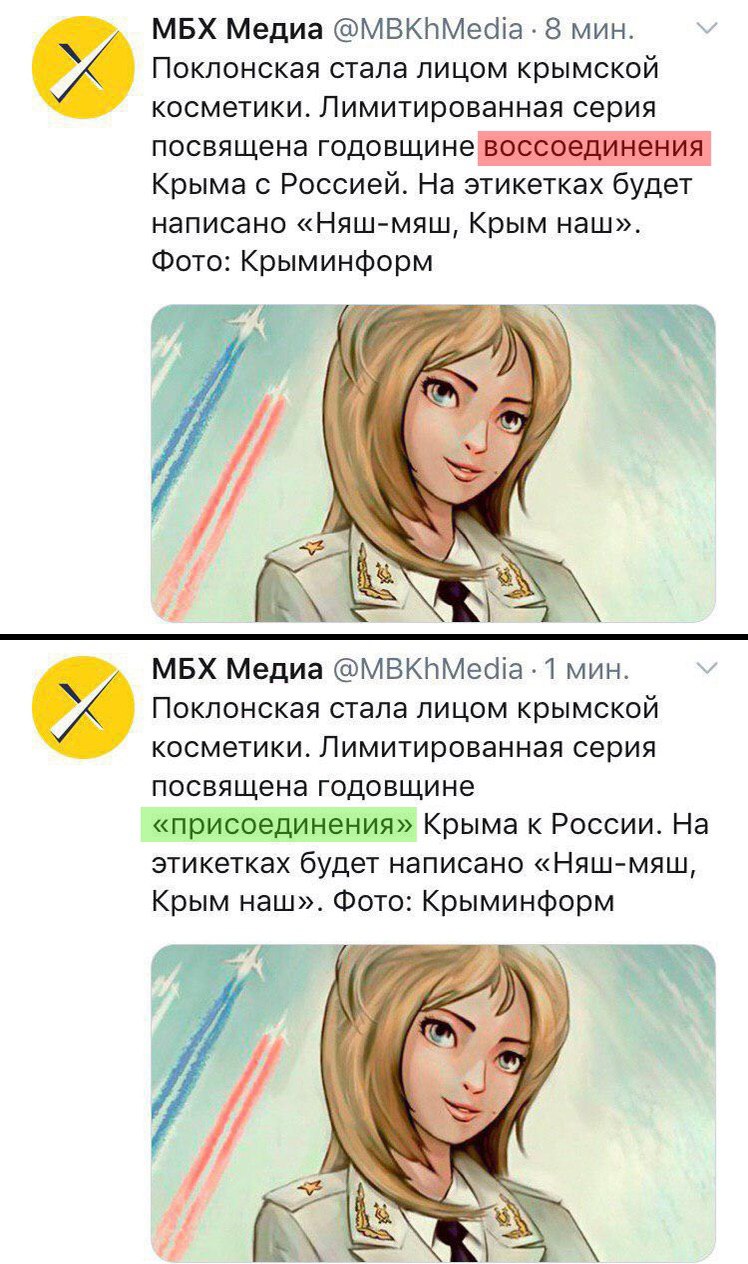Select the green-highlighted word «присоединения»
Viewport: 748px width, 1264px height.
pyautogui.click(x=277, y=825)
